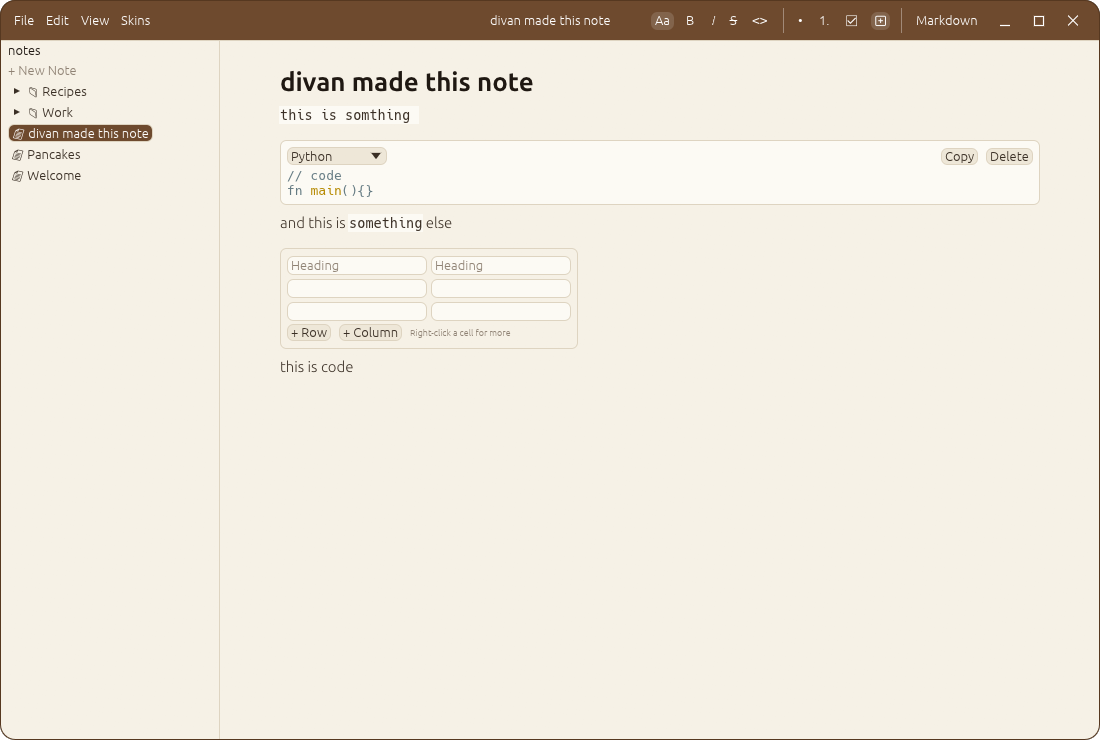
Task: Click bottom-row cell in second table column
Action: click(x=501, y=311)
